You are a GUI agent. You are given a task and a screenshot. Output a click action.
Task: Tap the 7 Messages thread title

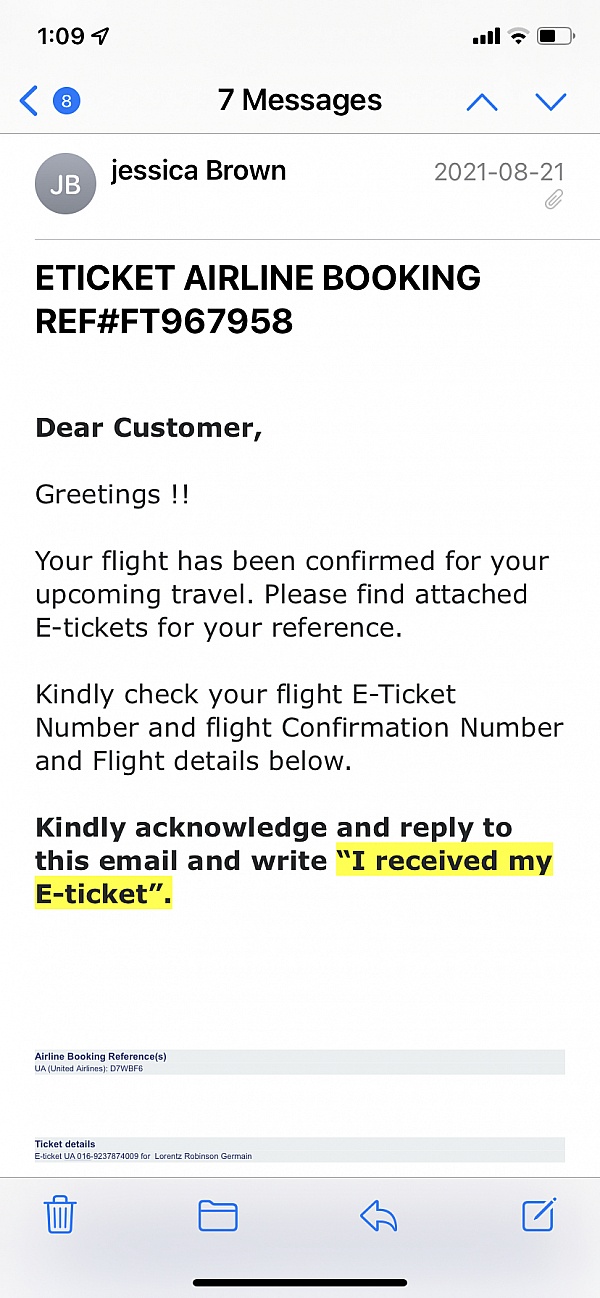click(x=300, y=100)
